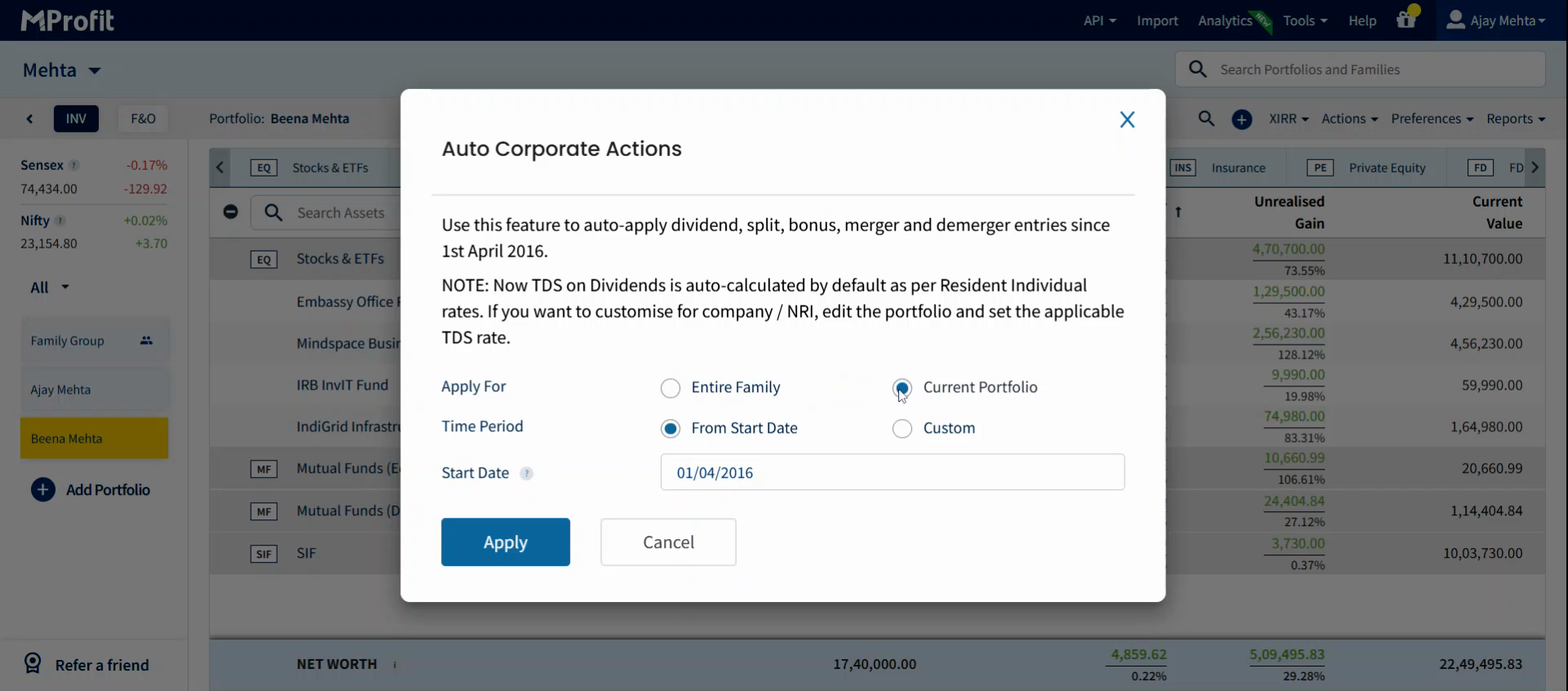Screen dimensions: 1568x691
Task: Select the Entire Family radio option
Action: coord(670,388)
